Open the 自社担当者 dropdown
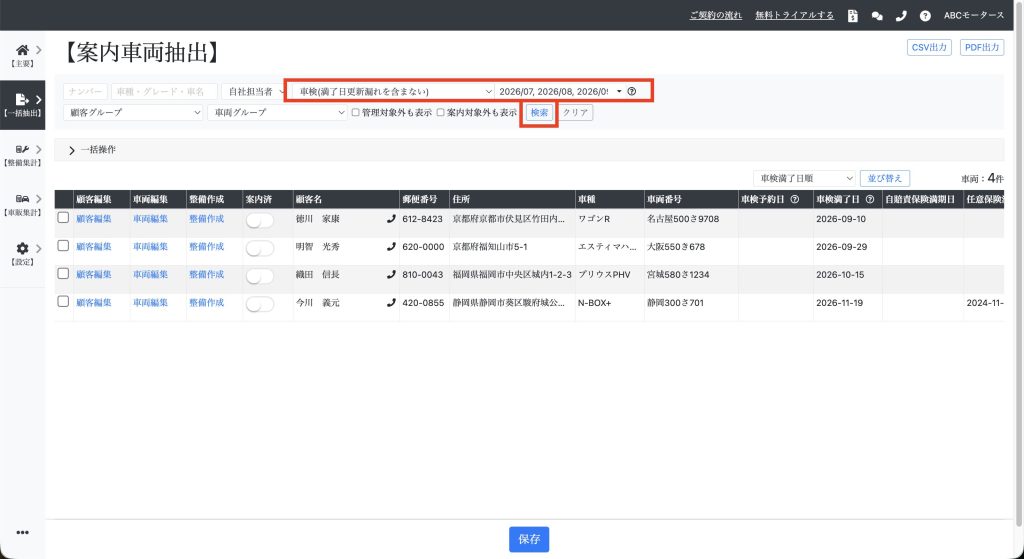 point(254,91)
